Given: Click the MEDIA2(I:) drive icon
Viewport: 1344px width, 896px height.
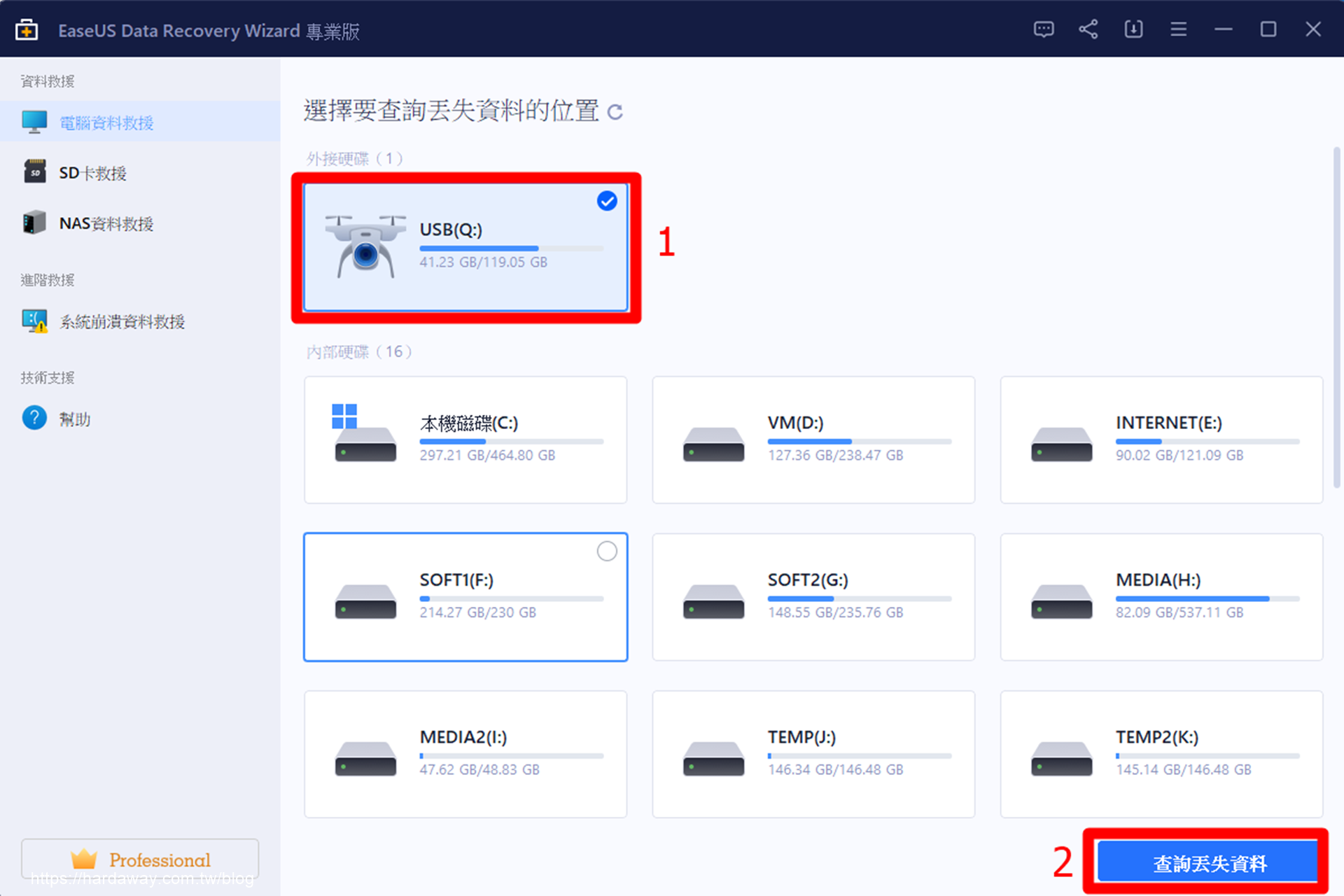Looking at the screenshot, I should click(x=365, y=758).
